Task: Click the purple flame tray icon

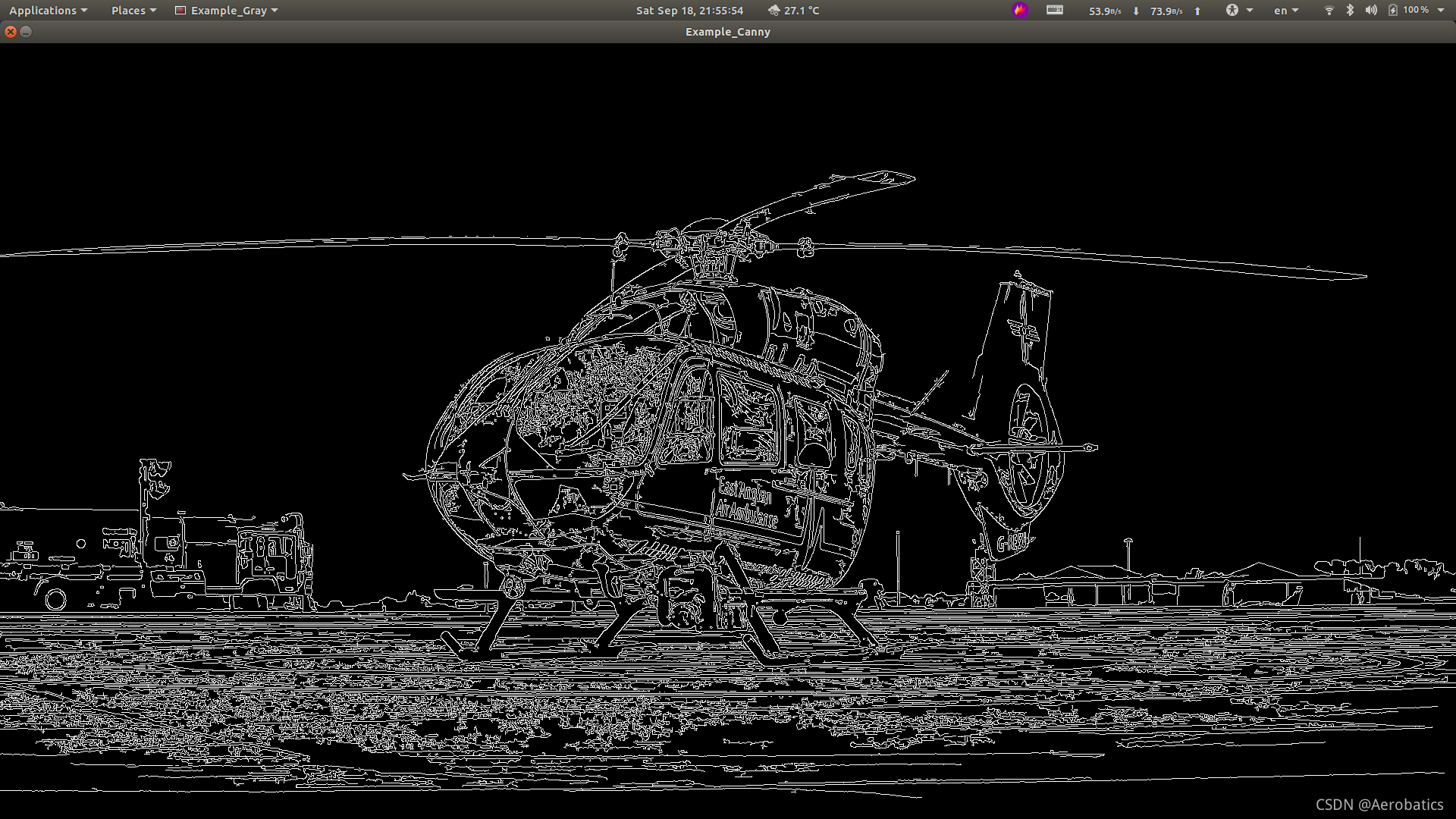Action: pos(1019,10)
